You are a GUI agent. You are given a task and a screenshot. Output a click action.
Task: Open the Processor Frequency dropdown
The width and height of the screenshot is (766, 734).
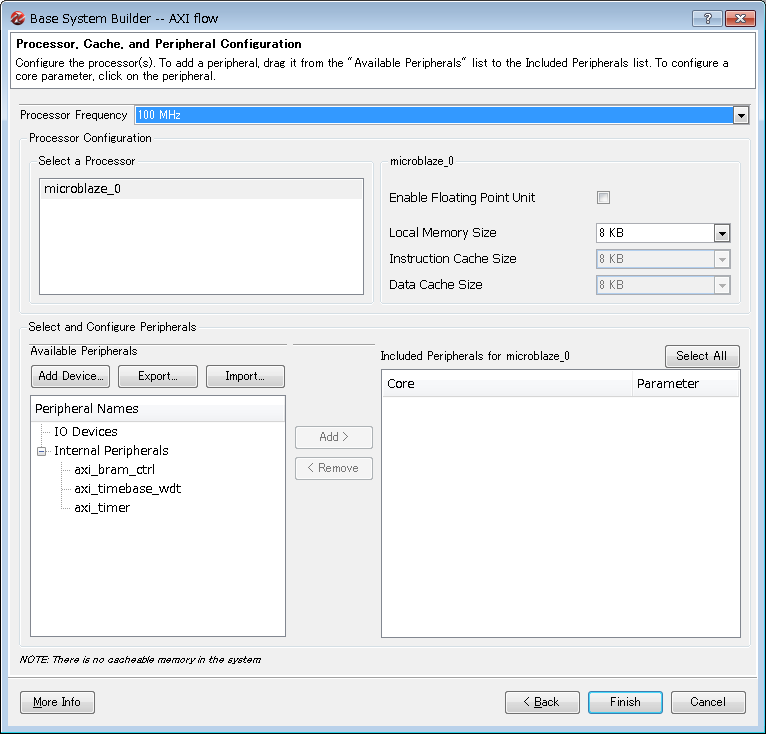tap(741, 115)
